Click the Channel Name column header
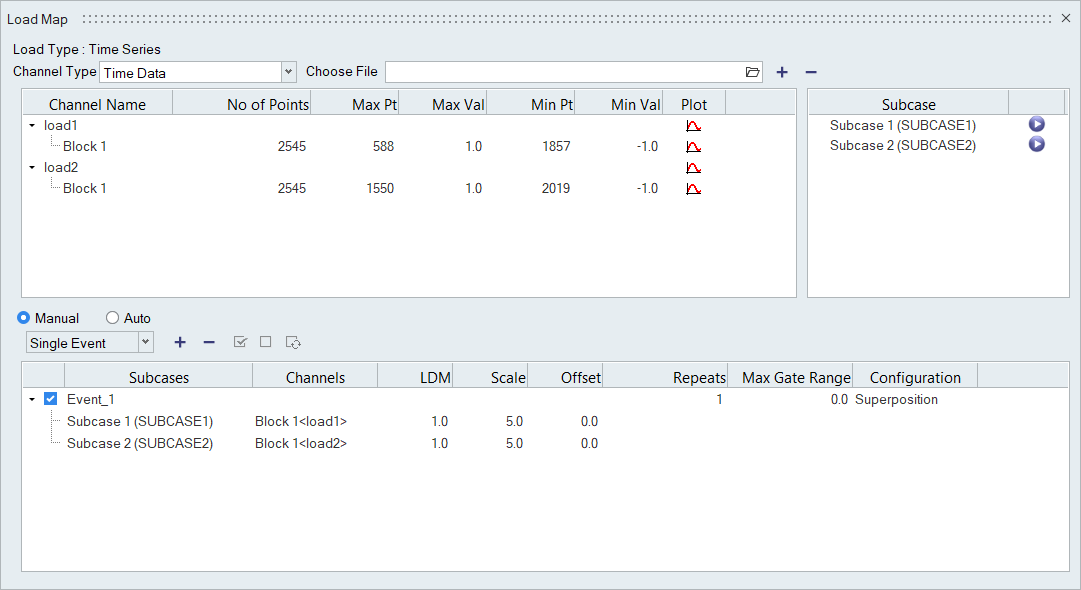The height and width of the screenshot is (590, 1081). pyautogui.click(x=97, y=104)
